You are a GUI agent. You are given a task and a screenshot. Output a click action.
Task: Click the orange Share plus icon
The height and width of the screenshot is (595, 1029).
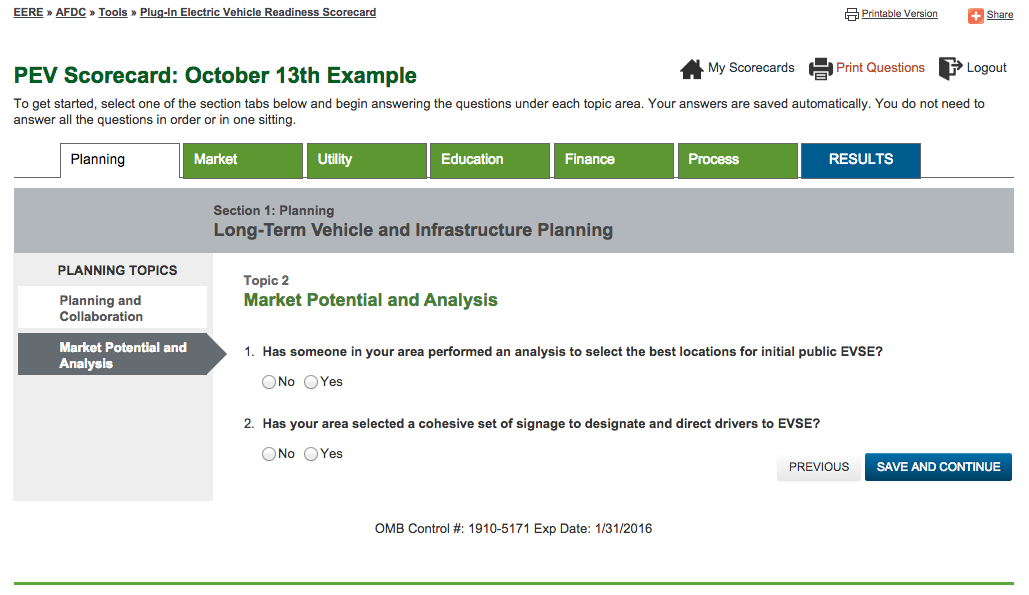coord(976,16)
